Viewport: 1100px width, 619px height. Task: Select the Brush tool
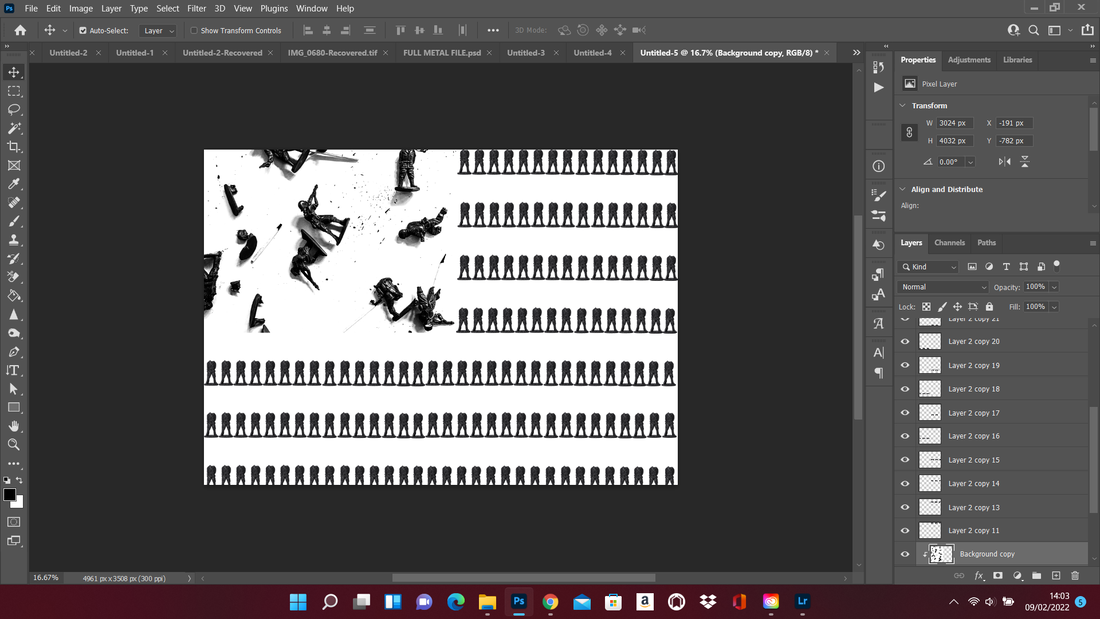point(13,221)
